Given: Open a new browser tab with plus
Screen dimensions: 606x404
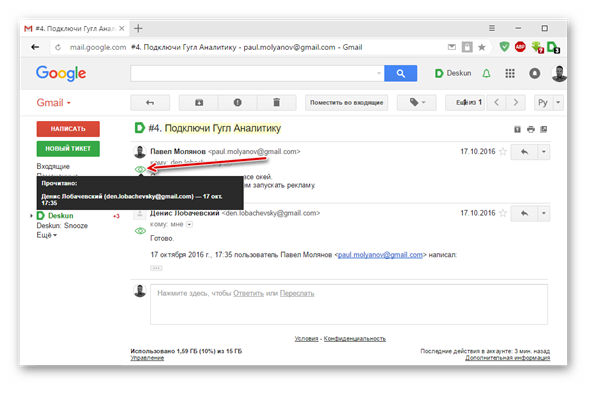Looking at the screenshot, I should click(x=138, y=28).
